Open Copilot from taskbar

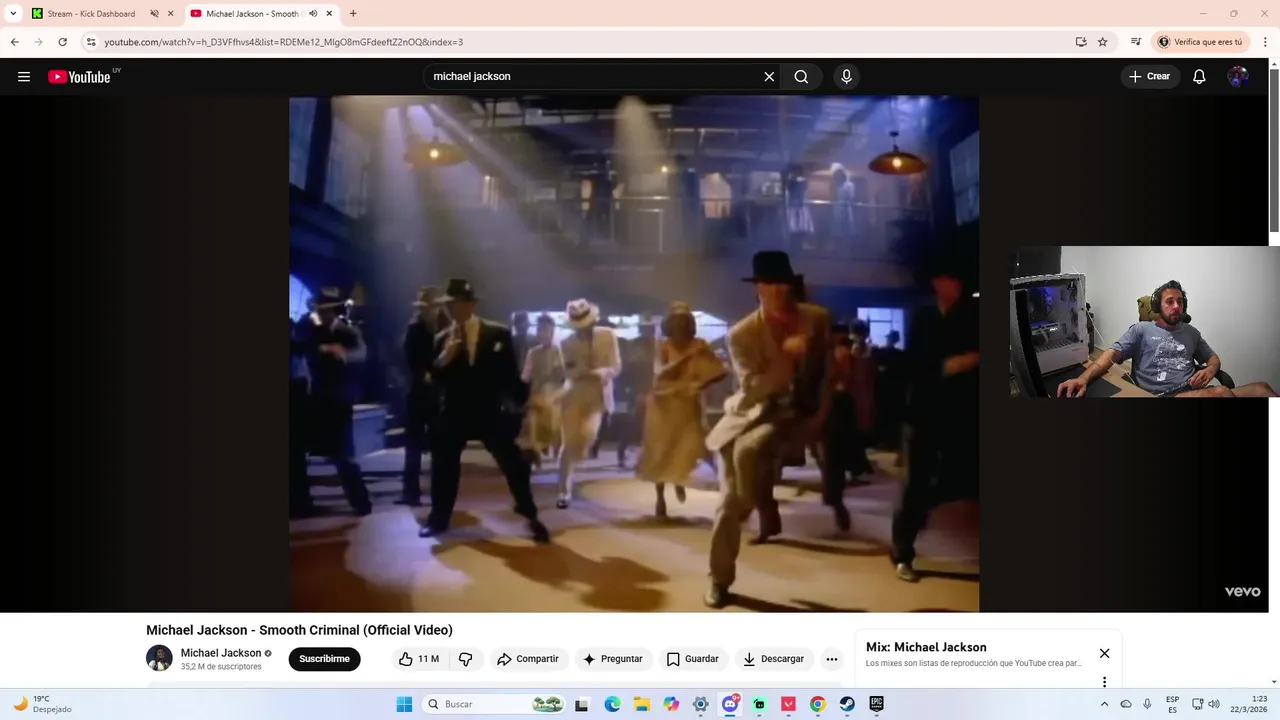(x=671, y=704)
